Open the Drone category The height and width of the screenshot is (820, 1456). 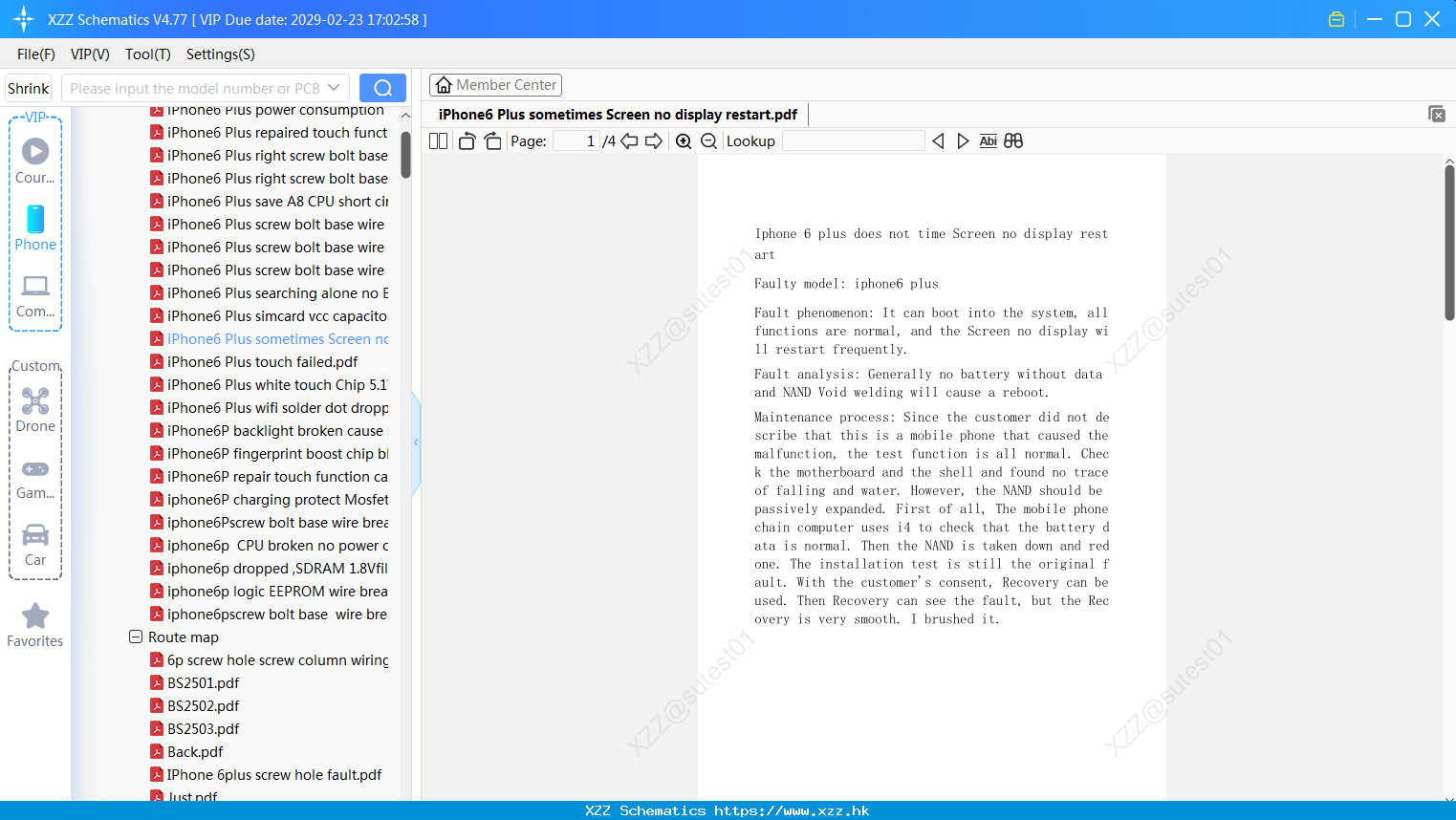tap(35, 410)
